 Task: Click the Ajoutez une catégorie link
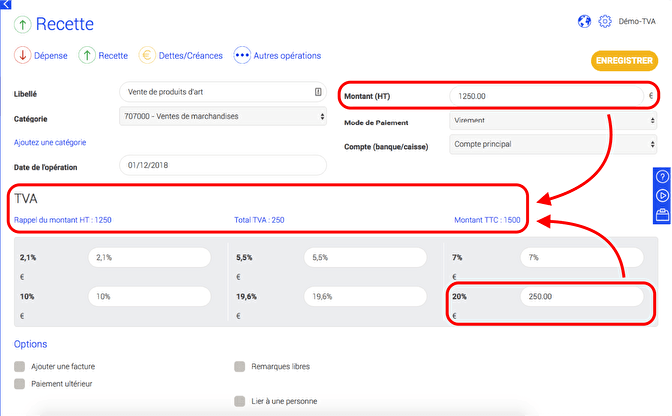click(50, 142)
